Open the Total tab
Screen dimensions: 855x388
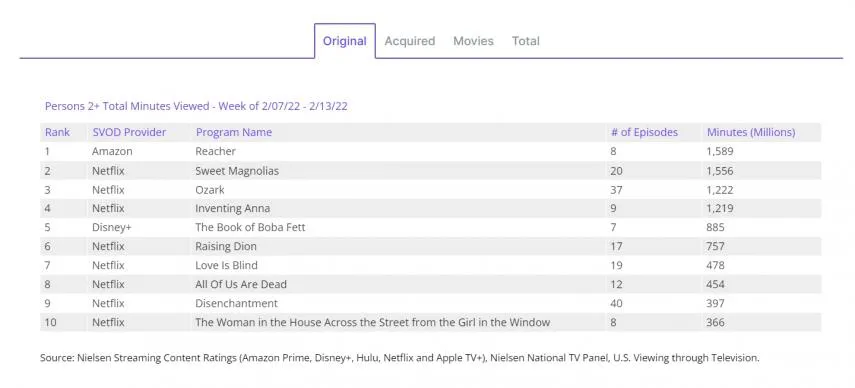click(526, 41)
